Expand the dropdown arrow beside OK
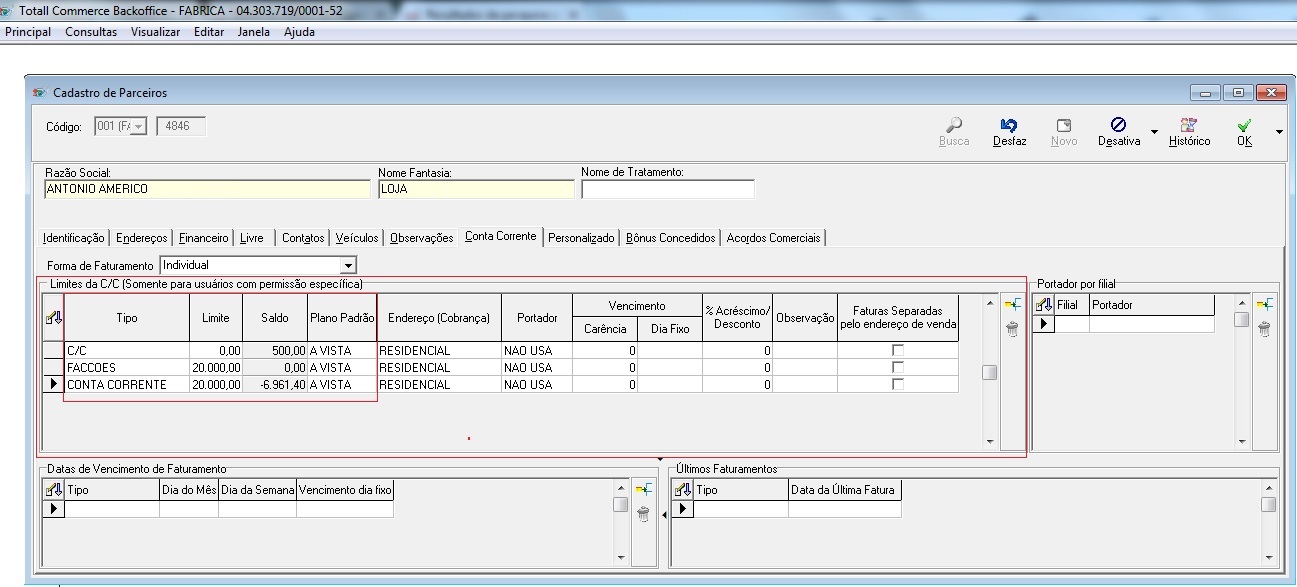The width and height of the screenshot is (1297, 587). [x=1279, y=131]
